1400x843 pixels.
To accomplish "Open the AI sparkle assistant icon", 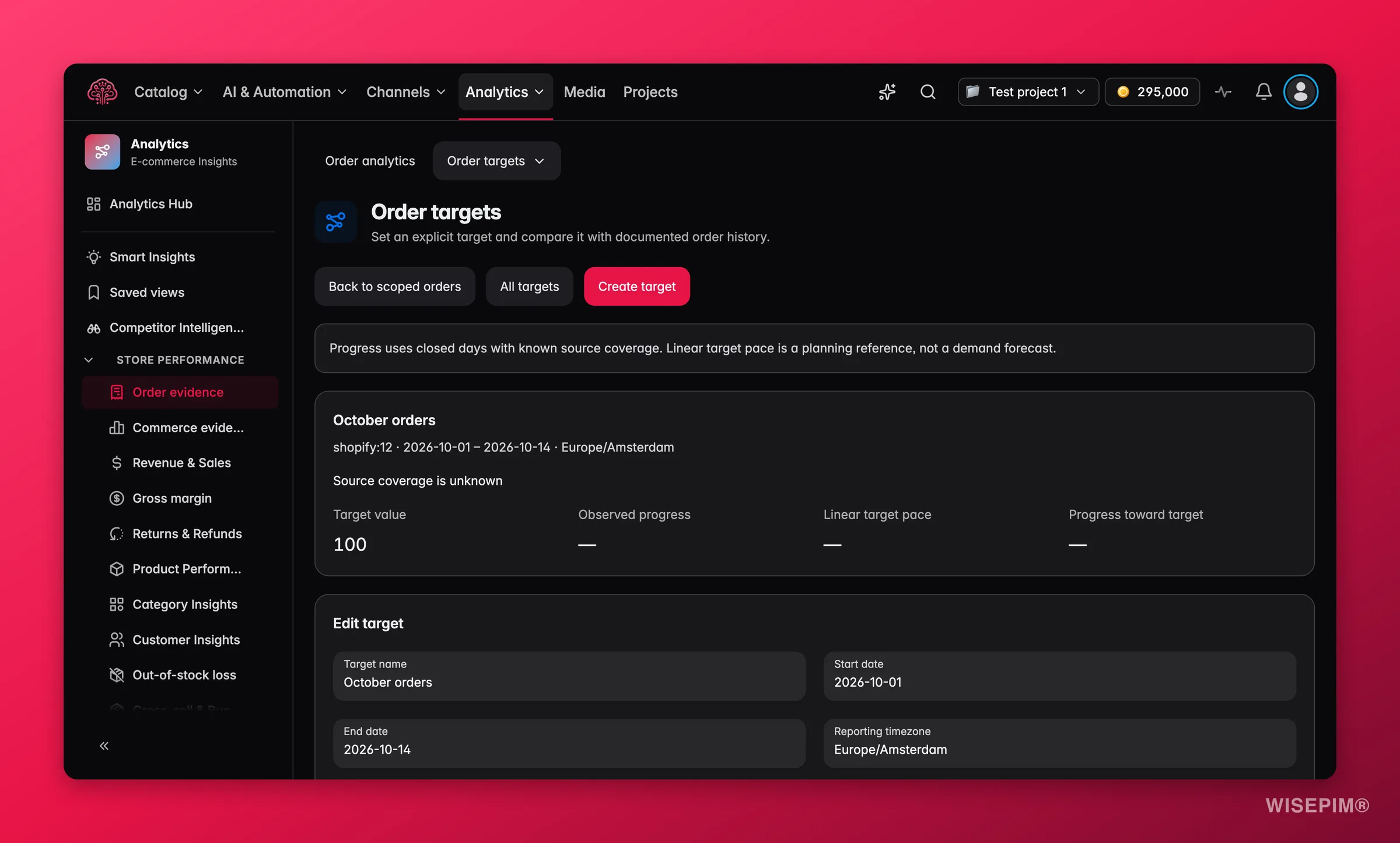I will [x=887, y=92].
